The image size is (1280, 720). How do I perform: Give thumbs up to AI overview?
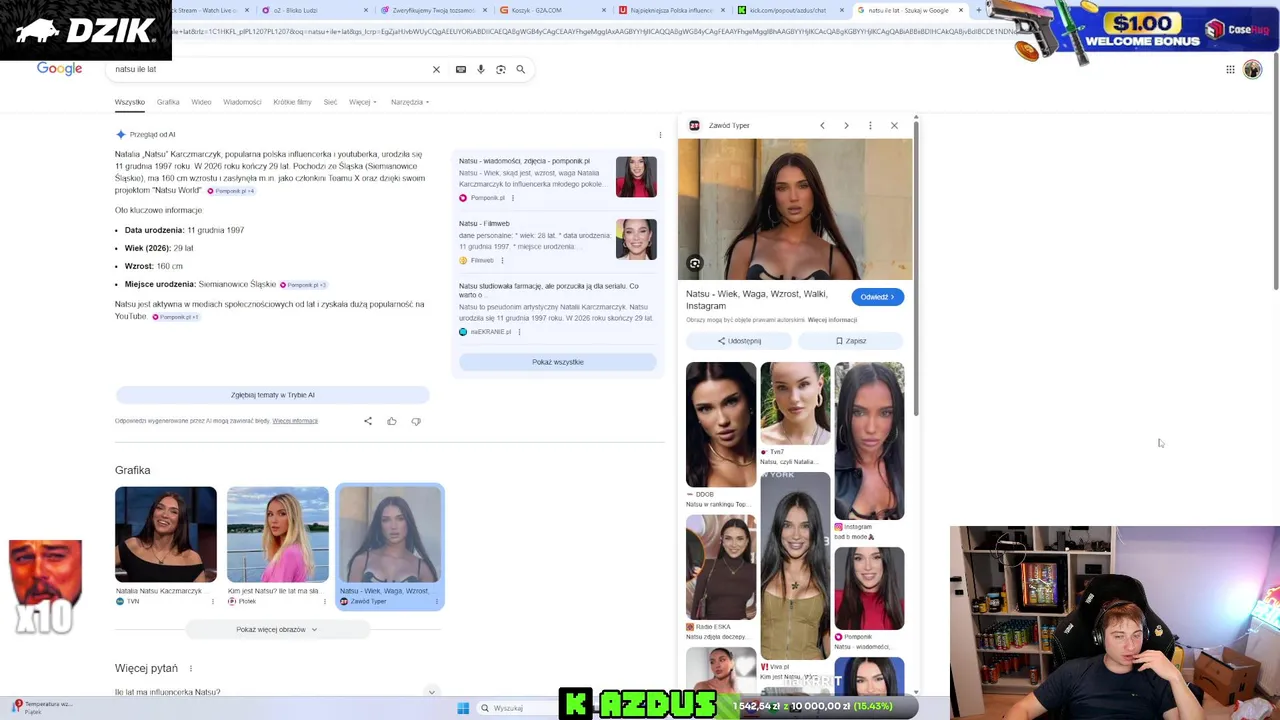pyautogui.click(x=391, y=421)
